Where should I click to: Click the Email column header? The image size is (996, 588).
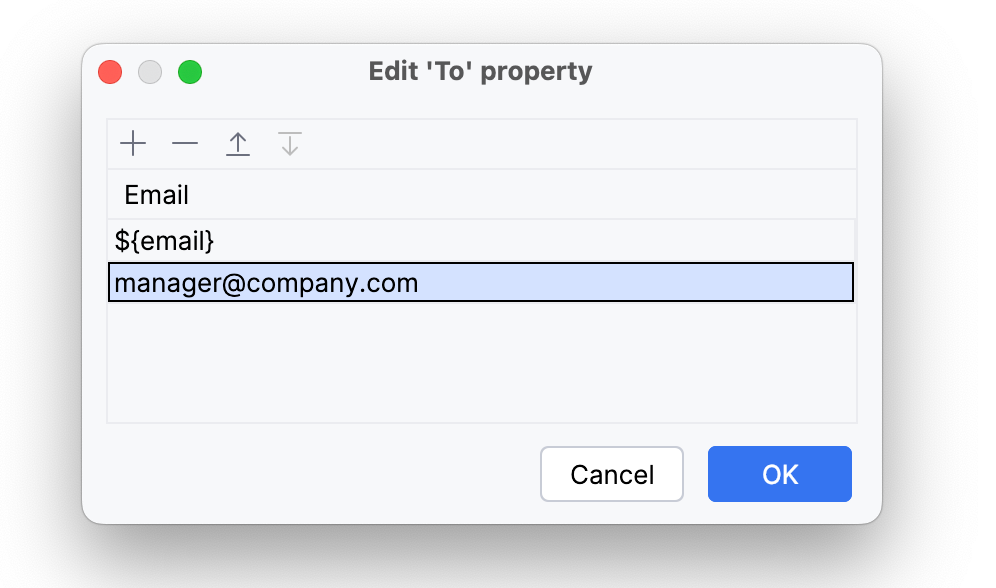click(x=157, y=195)
